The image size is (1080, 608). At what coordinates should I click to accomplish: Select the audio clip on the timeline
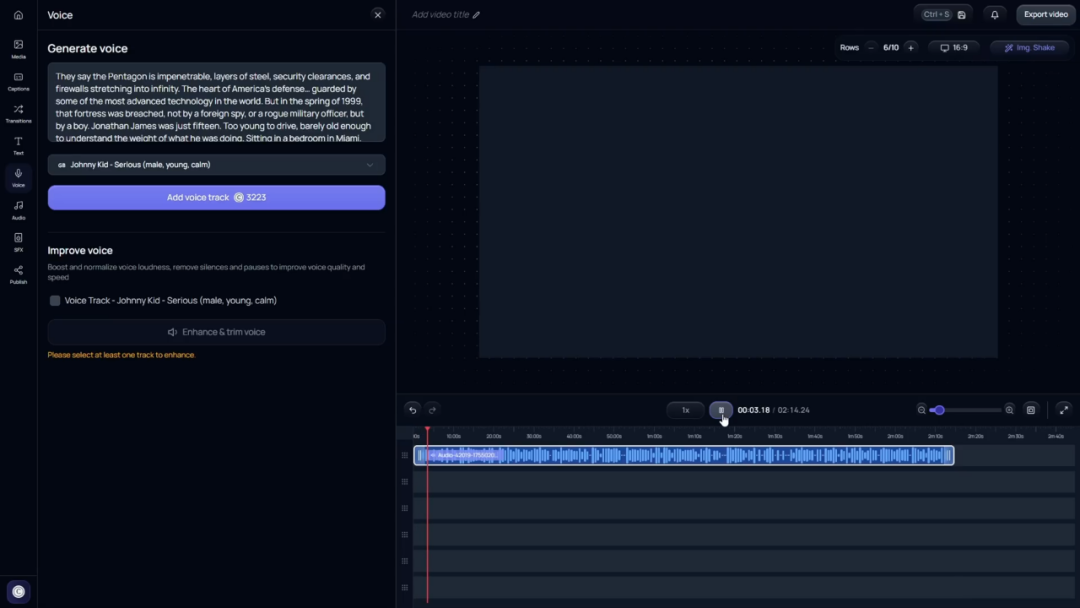coord(684,455)
